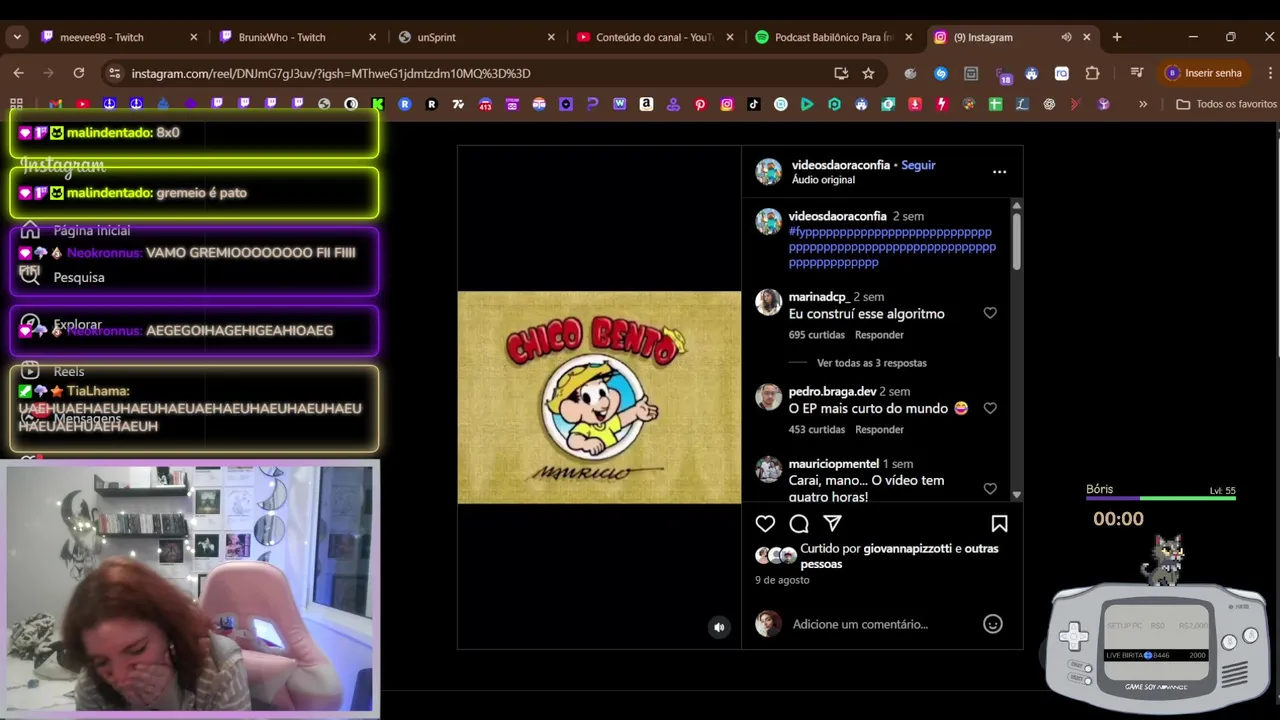Open a new browser tab
1280x720 pixels.
[x=1117, y=37]
